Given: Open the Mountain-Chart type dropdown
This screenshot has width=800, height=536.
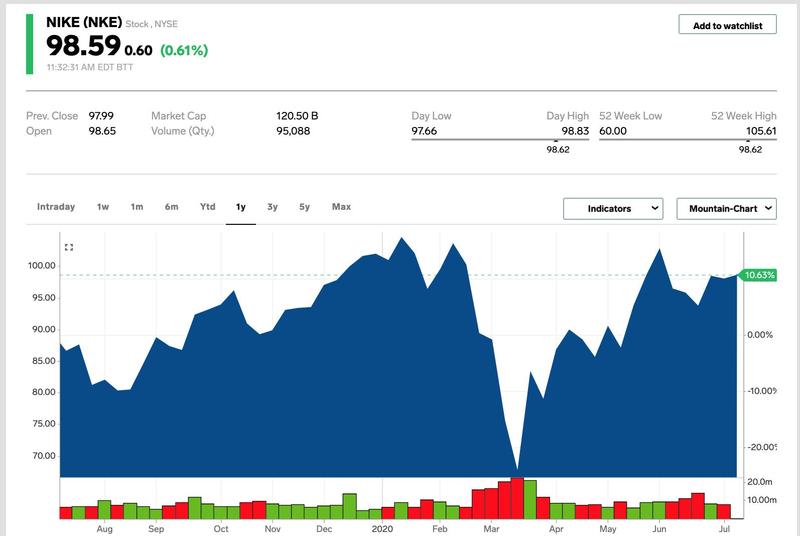Looking at the screenshot, I should [727, 209].
